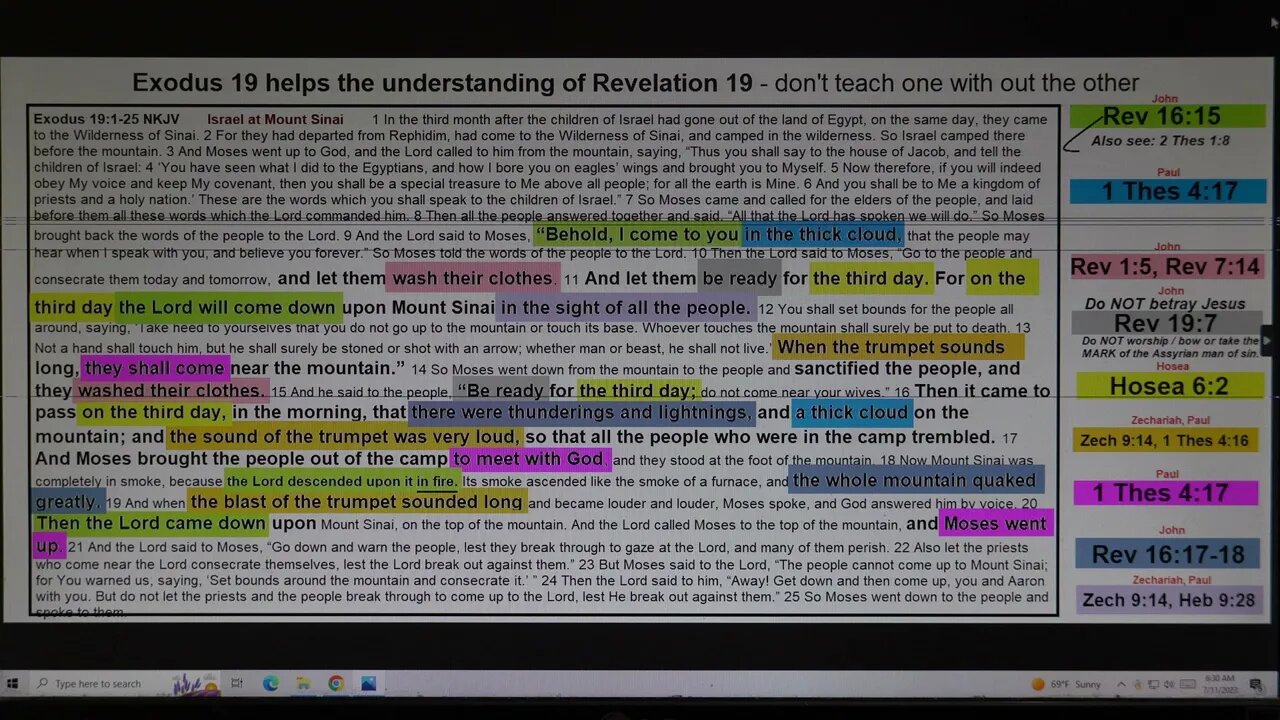Open the network status tray icon
Screen dimensions: 1280x720
pyautogui.click(x=1154, y=685)
